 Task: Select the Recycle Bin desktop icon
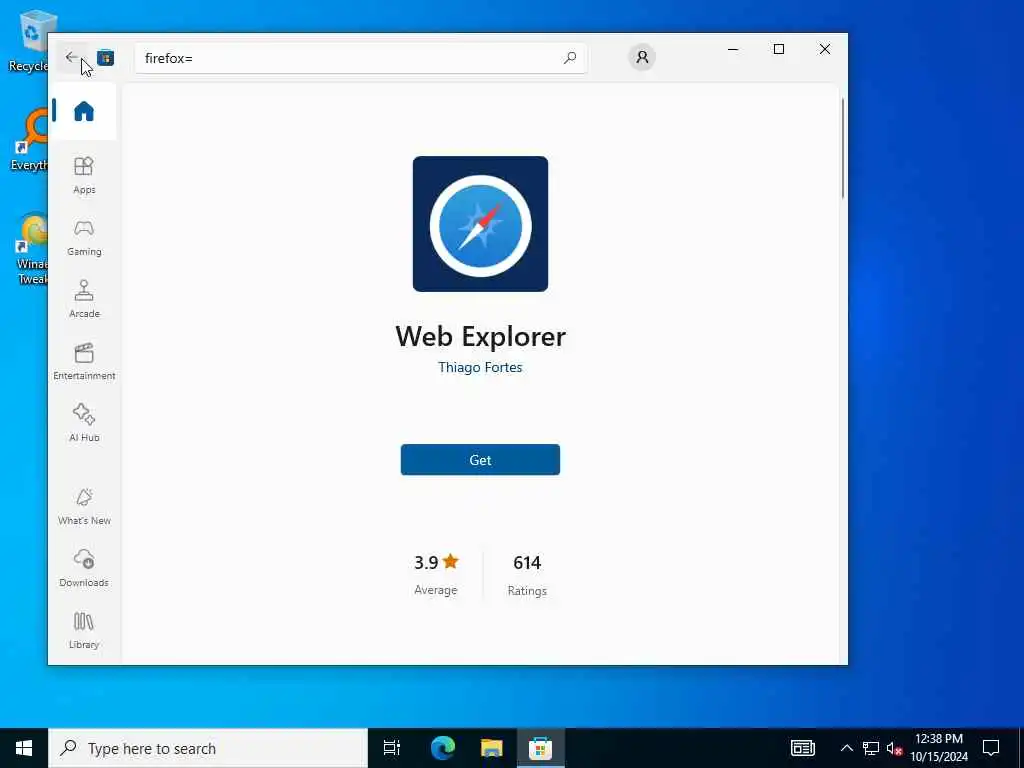[28, 41]
